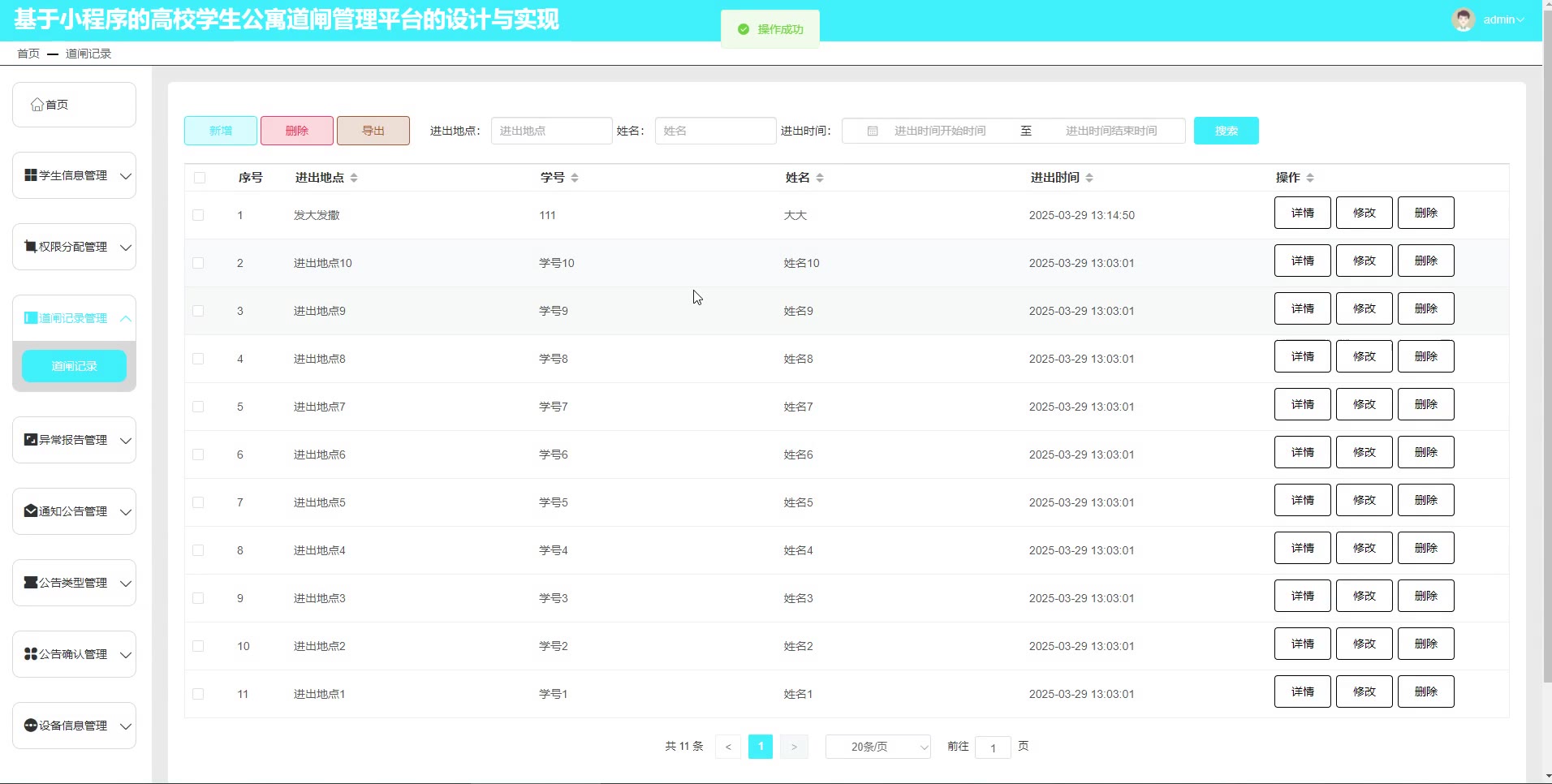Viewport: 1552px width, 784px height.
Task: Click the 权限分配管理 menu icon
Action: [31, 247]
